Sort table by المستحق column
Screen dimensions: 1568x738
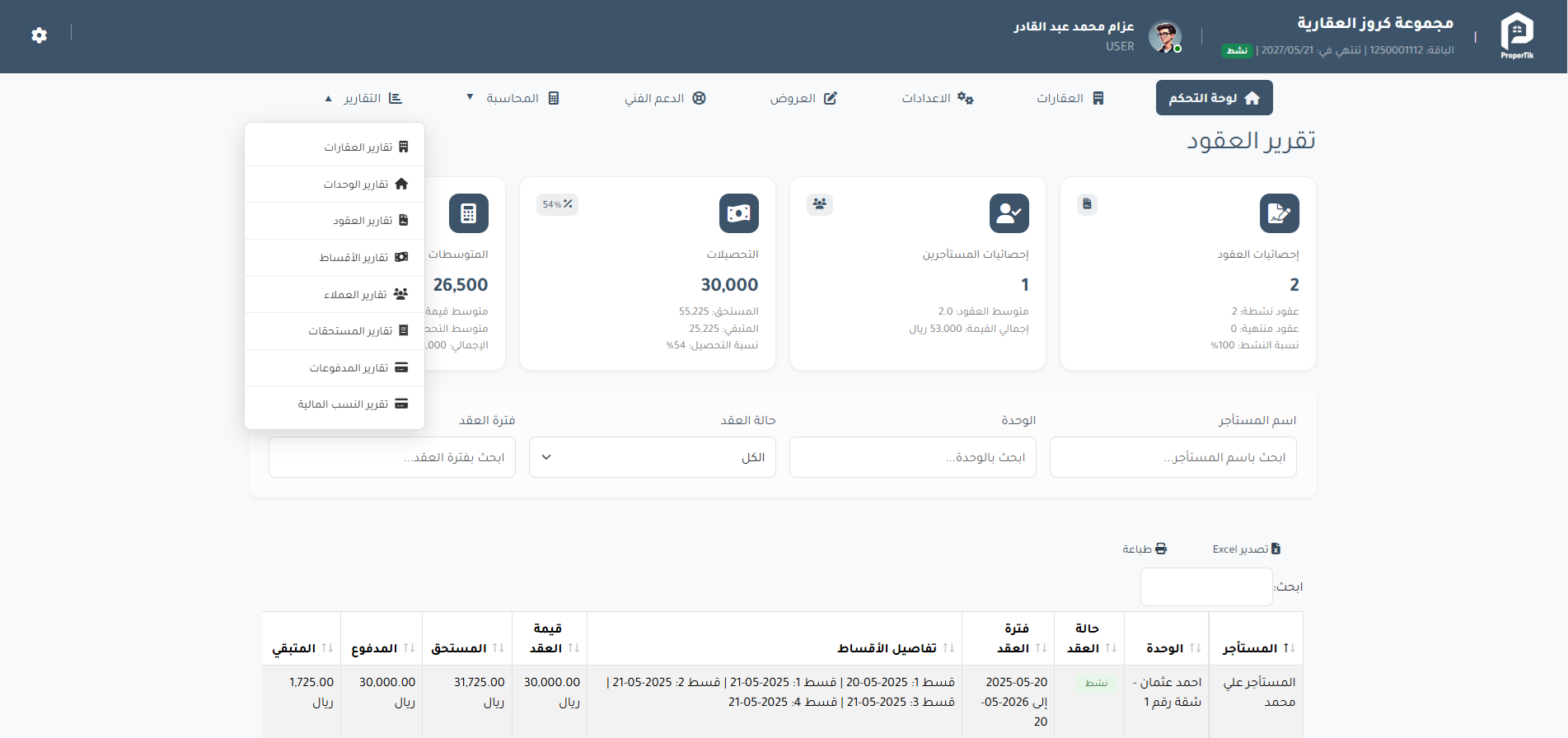pos(467,638)
